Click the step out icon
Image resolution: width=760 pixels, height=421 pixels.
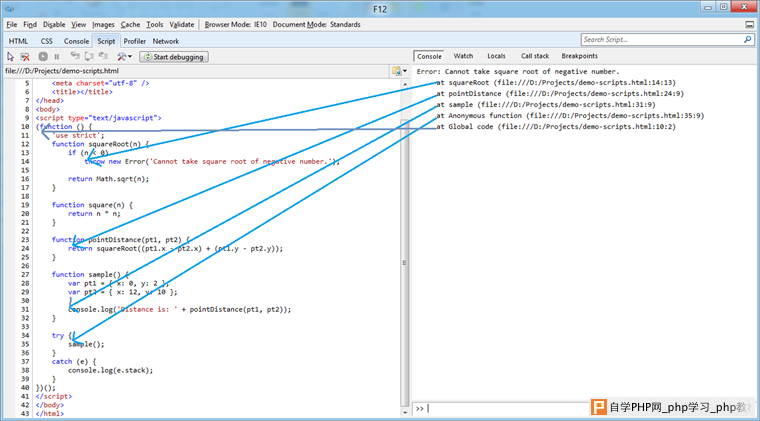[x=103, y=56]
